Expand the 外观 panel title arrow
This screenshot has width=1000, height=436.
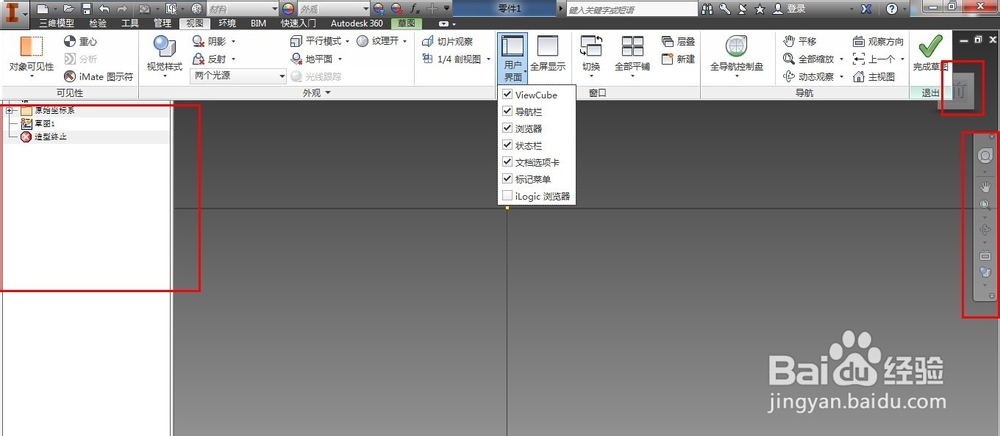pos(328,94)
